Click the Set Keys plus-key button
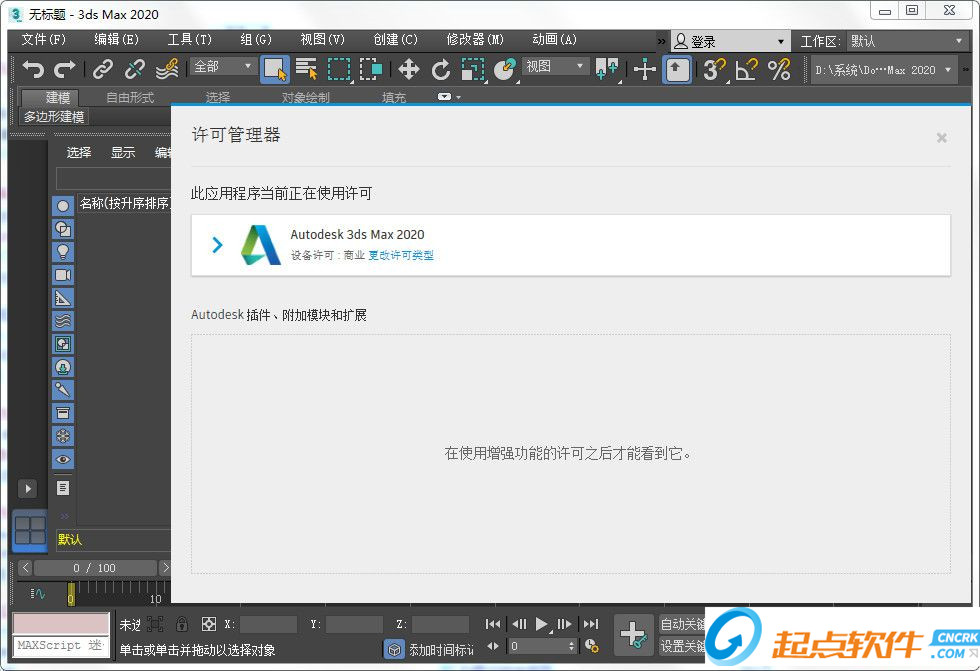This screenshot has width=980, height=671. [x=633, y=634]
